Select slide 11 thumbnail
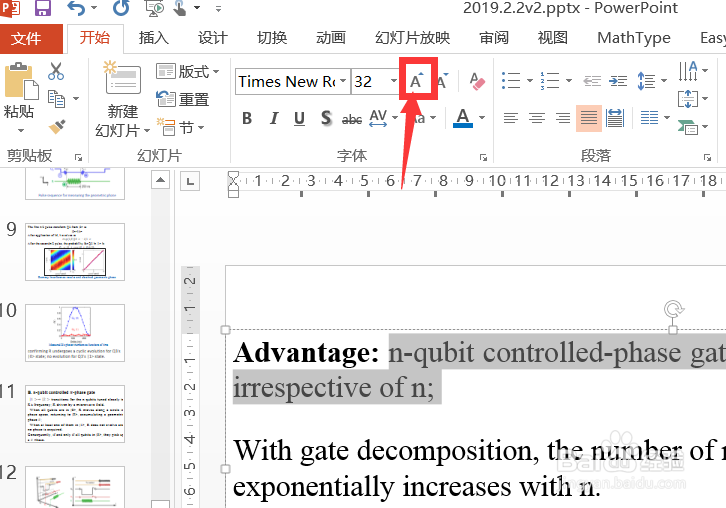 point(75,414)
